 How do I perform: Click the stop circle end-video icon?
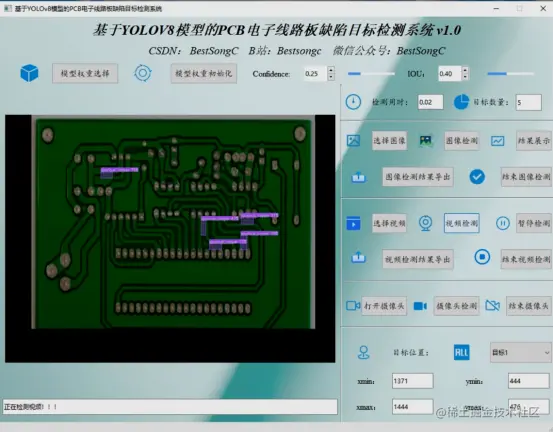[x=482, y=257]
